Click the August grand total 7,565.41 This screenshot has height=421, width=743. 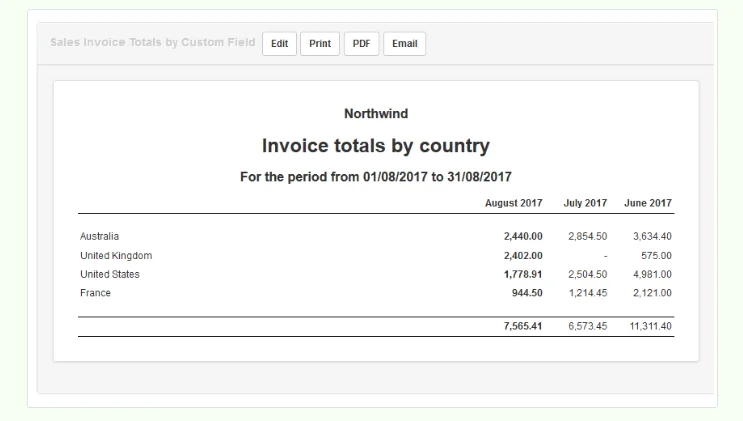tap(523, 326)
